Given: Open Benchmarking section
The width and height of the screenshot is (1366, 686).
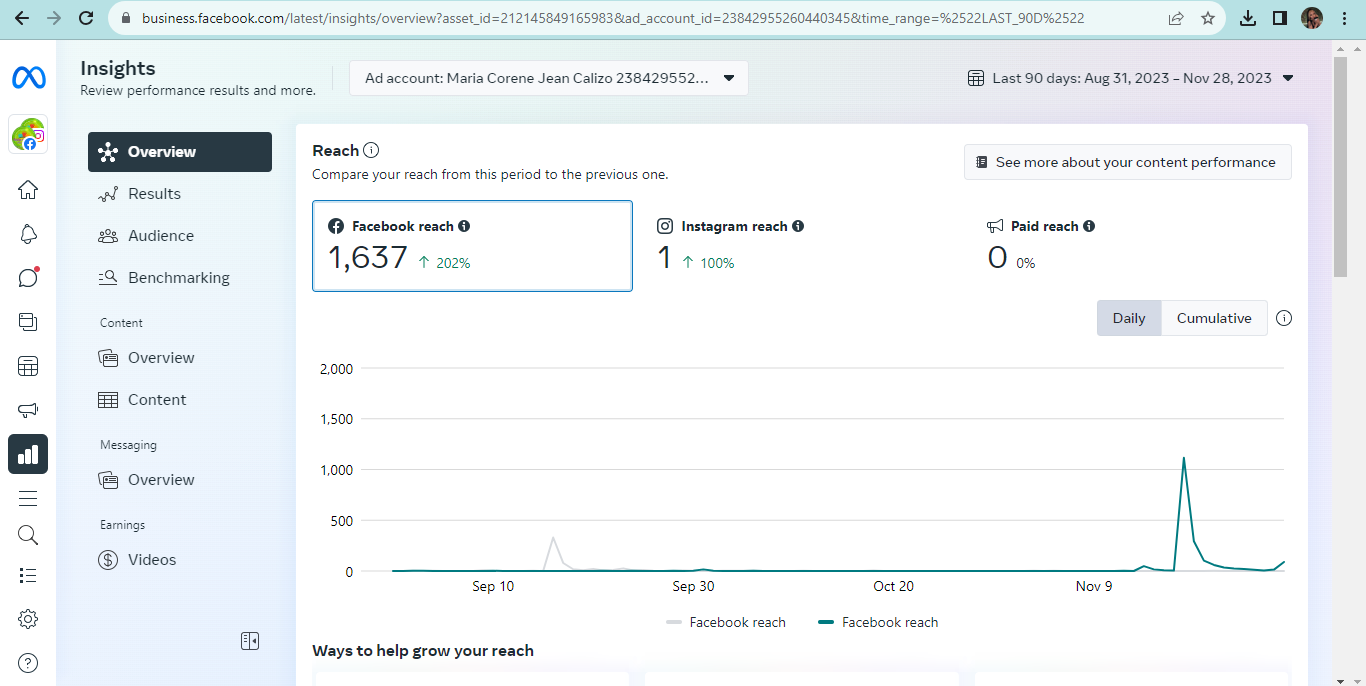Looking at the screenshot, I should [180, 278].
